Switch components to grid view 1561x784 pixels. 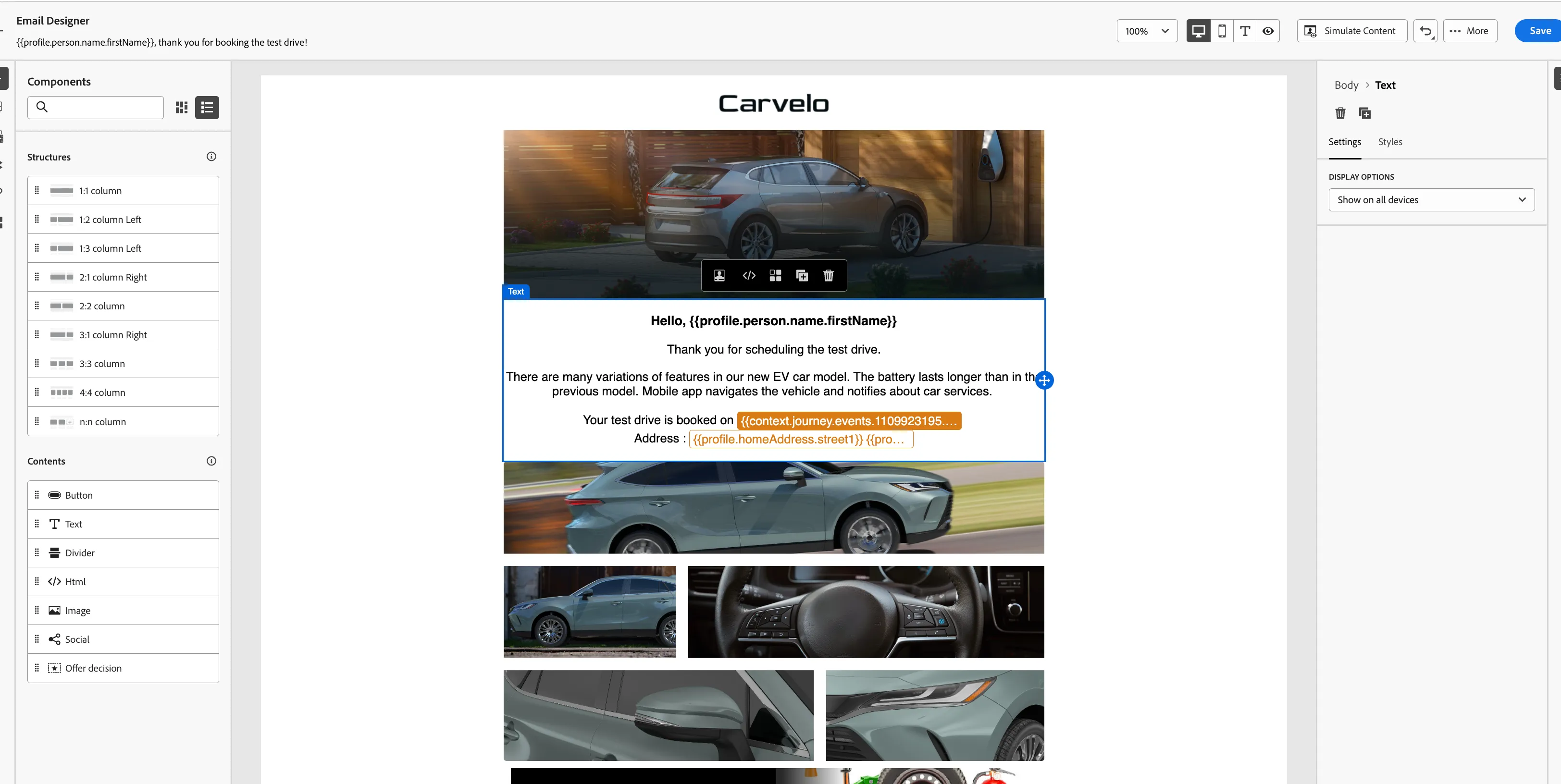click(x=181, y=107)
